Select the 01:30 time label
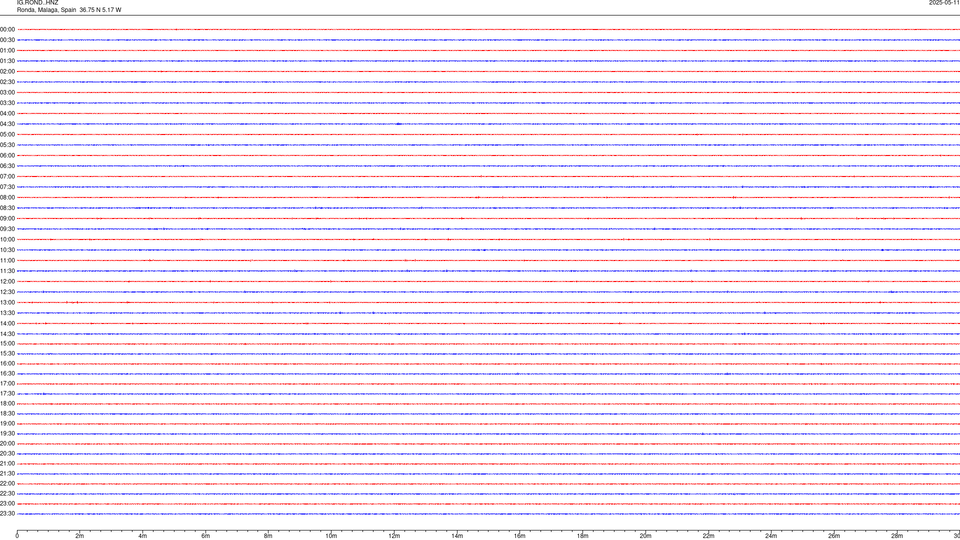This screenshot has height=540, width=960. (7, 61)
